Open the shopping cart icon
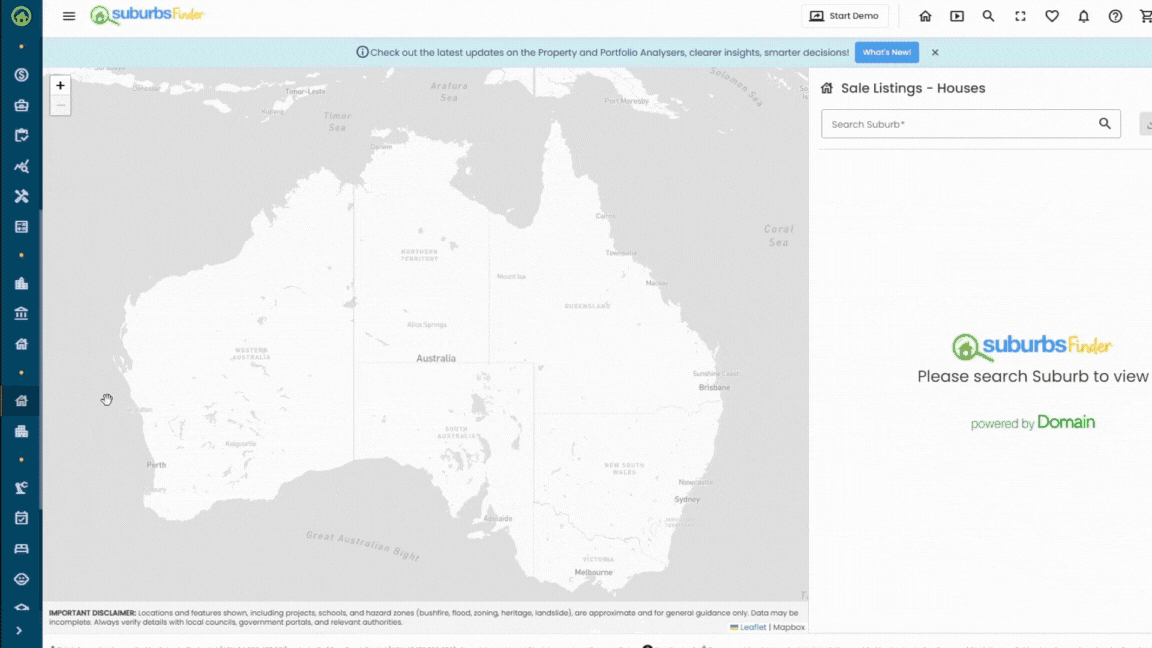This screenshot has width=1152, height=648. [1145, 16]
